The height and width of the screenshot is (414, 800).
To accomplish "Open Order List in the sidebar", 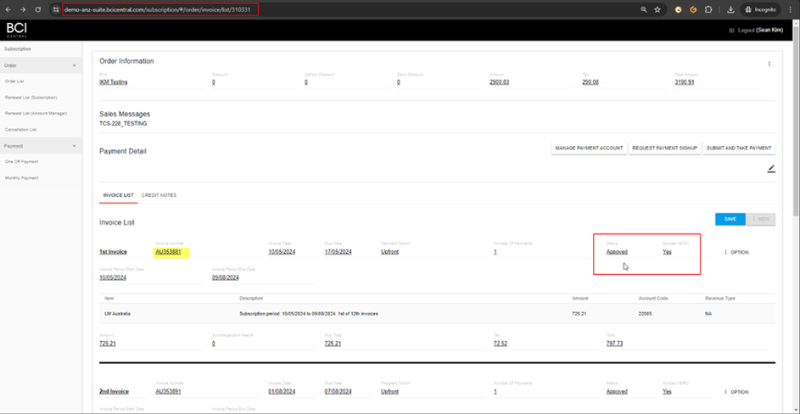I will point(15,81).
